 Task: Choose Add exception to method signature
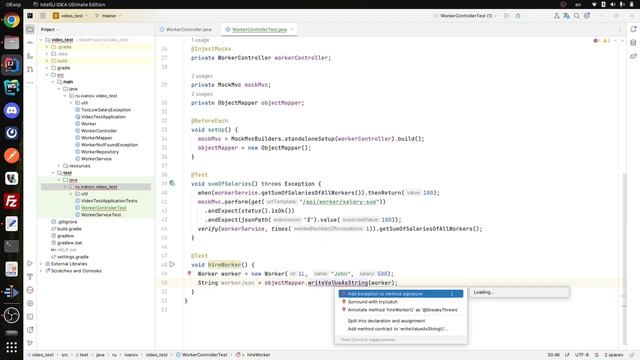point(401,294)
